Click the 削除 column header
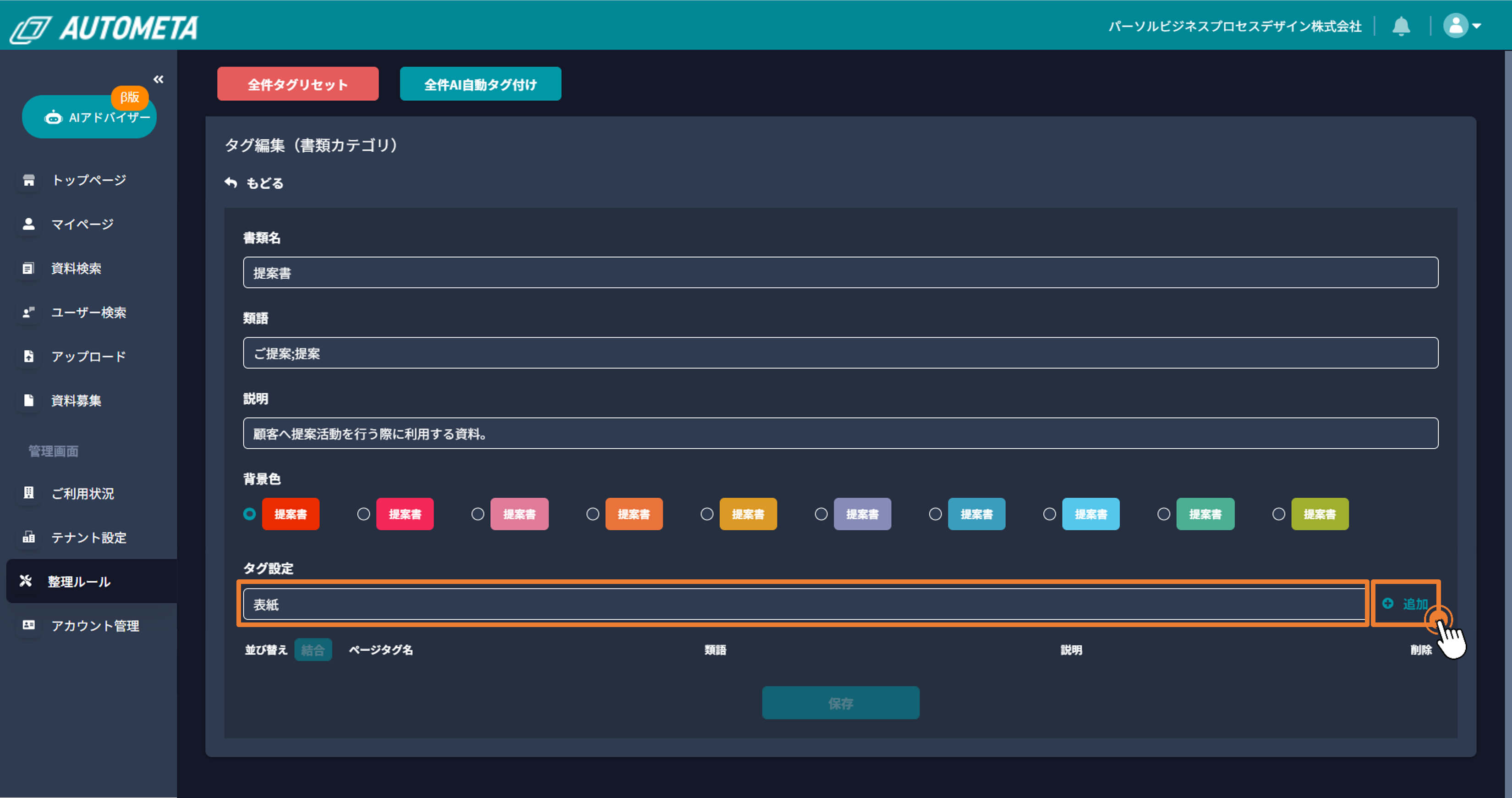Image resolution: width=1512 pixels, height=798 pixels. point(1421,650)
